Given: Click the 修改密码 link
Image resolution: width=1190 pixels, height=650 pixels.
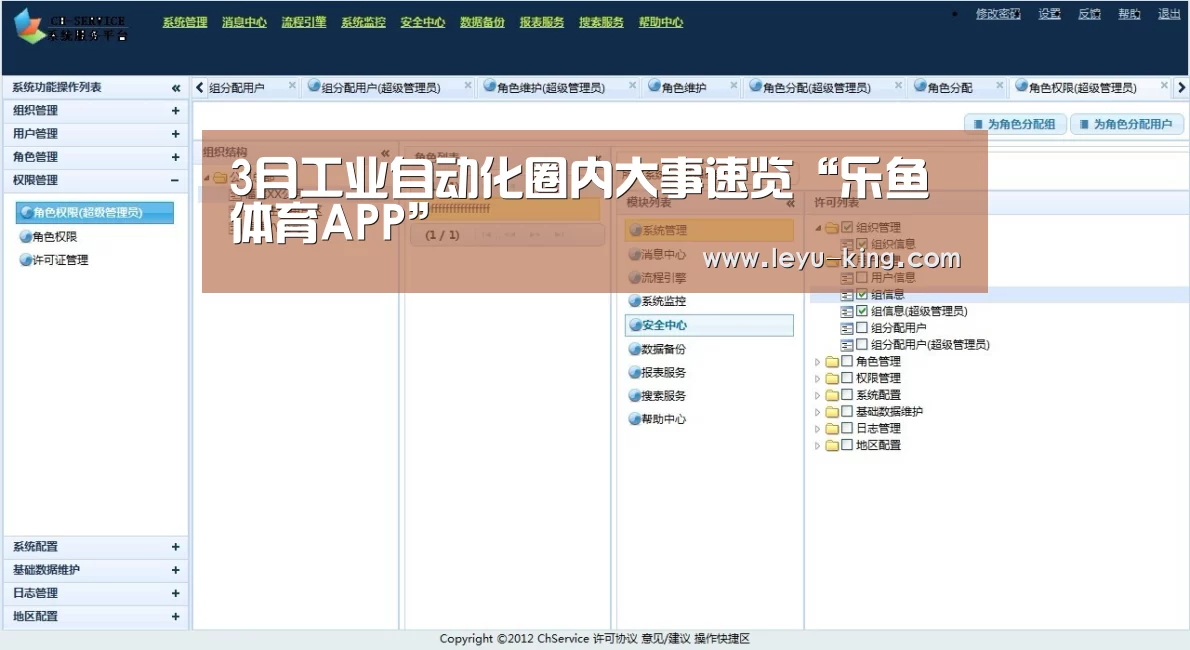Looking at the screenshot, I should [x=998, y=14].
